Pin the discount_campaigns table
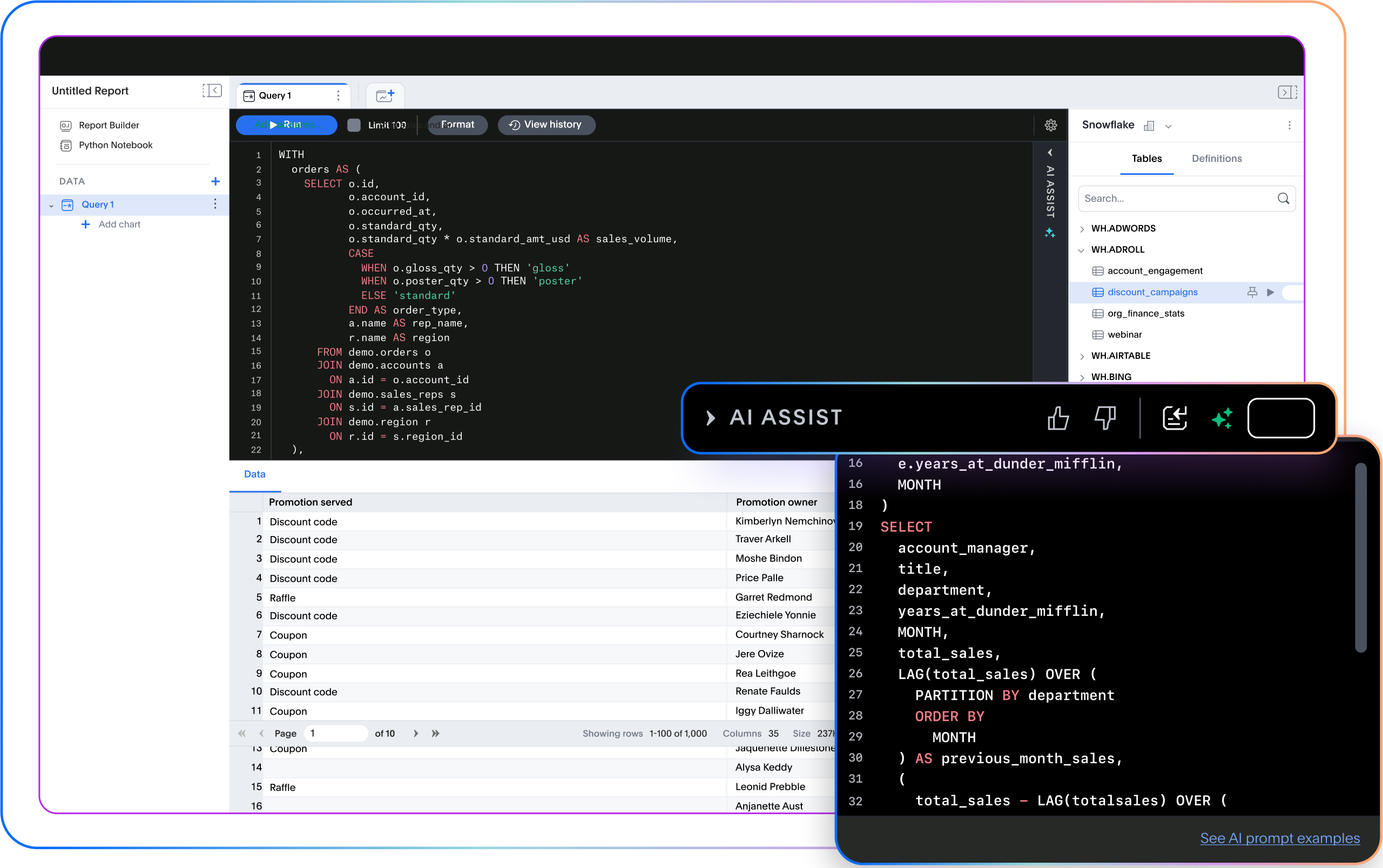Screen dimensions: 1383x868 pyautogui.click(x=1252, y=292)
